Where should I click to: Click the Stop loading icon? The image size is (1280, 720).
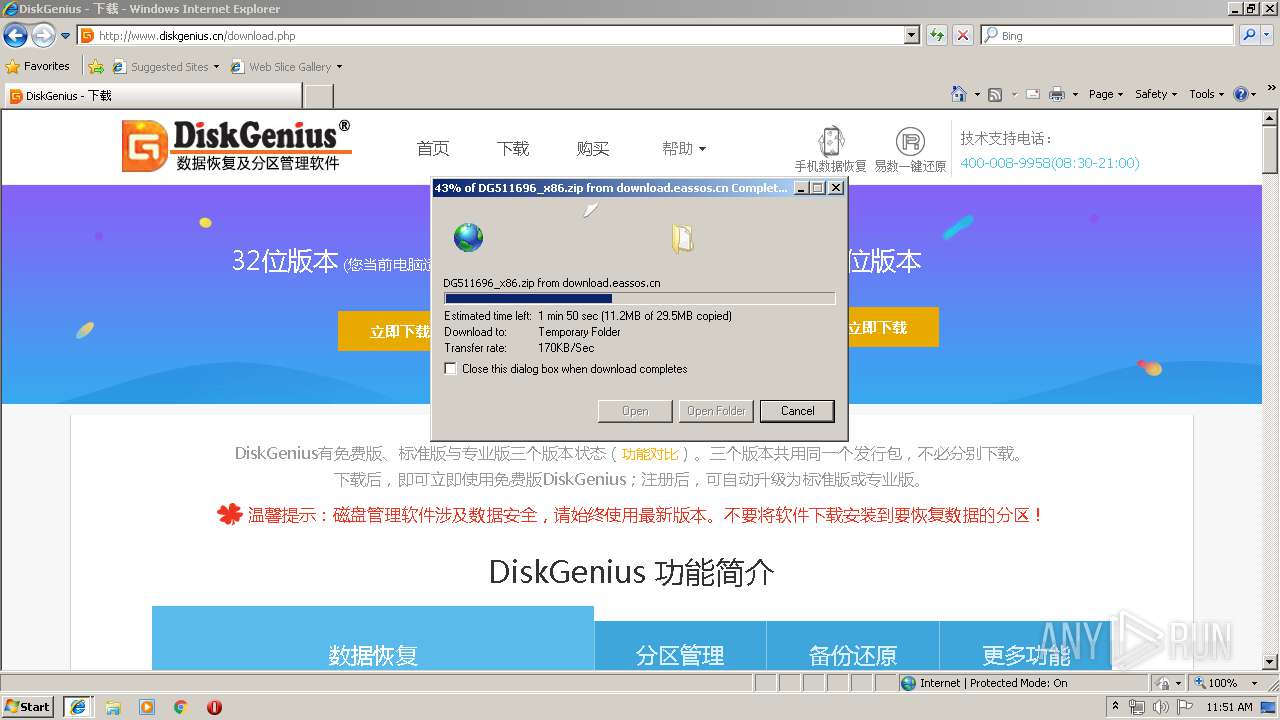click(962, 36)
